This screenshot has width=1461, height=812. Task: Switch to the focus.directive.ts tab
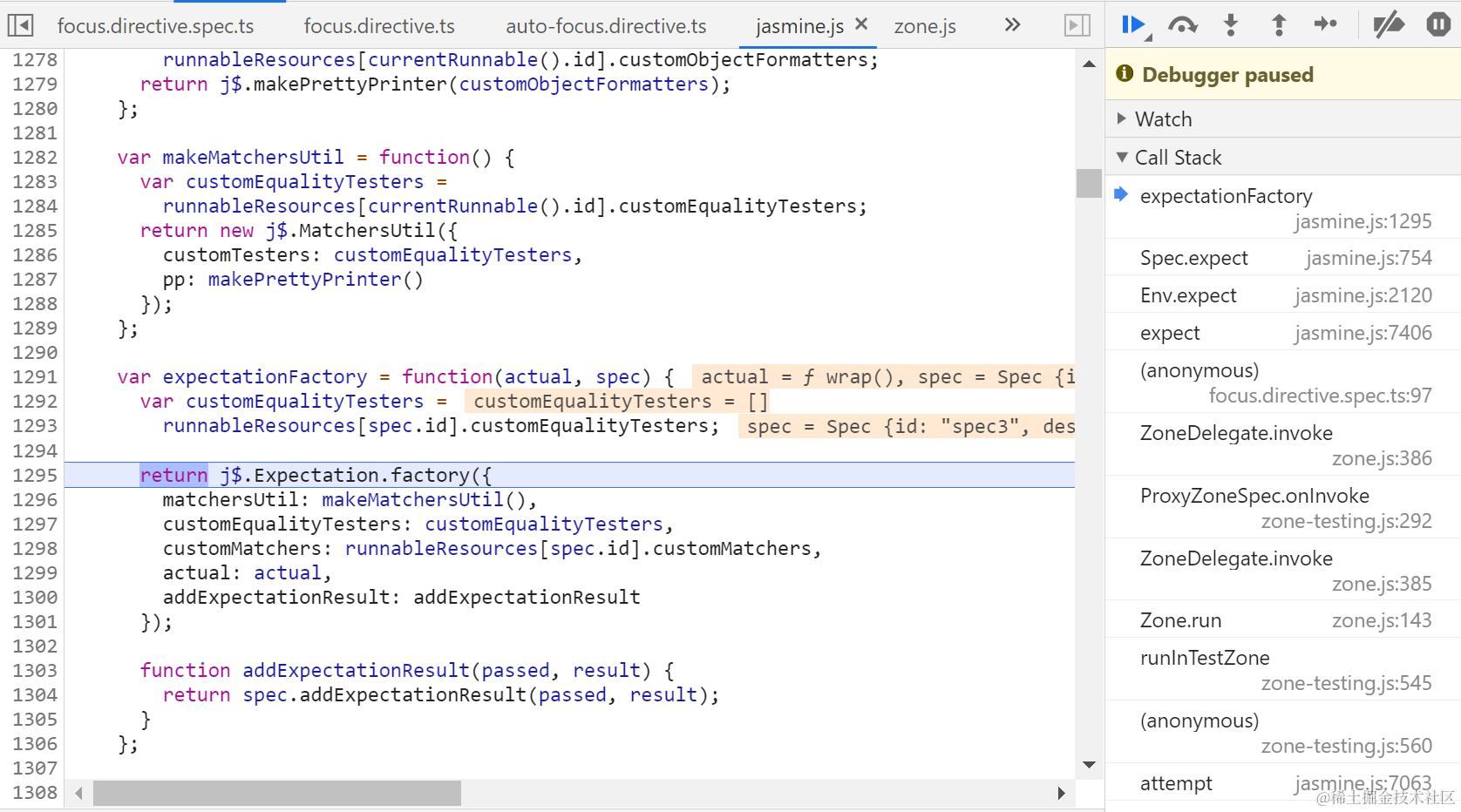pos(379,26)
